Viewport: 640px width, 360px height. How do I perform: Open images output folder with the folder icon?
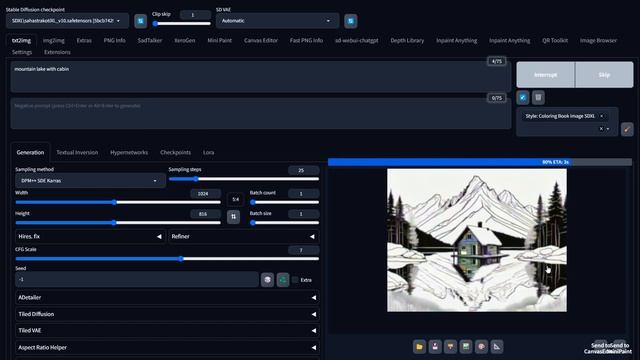point(419,347)
